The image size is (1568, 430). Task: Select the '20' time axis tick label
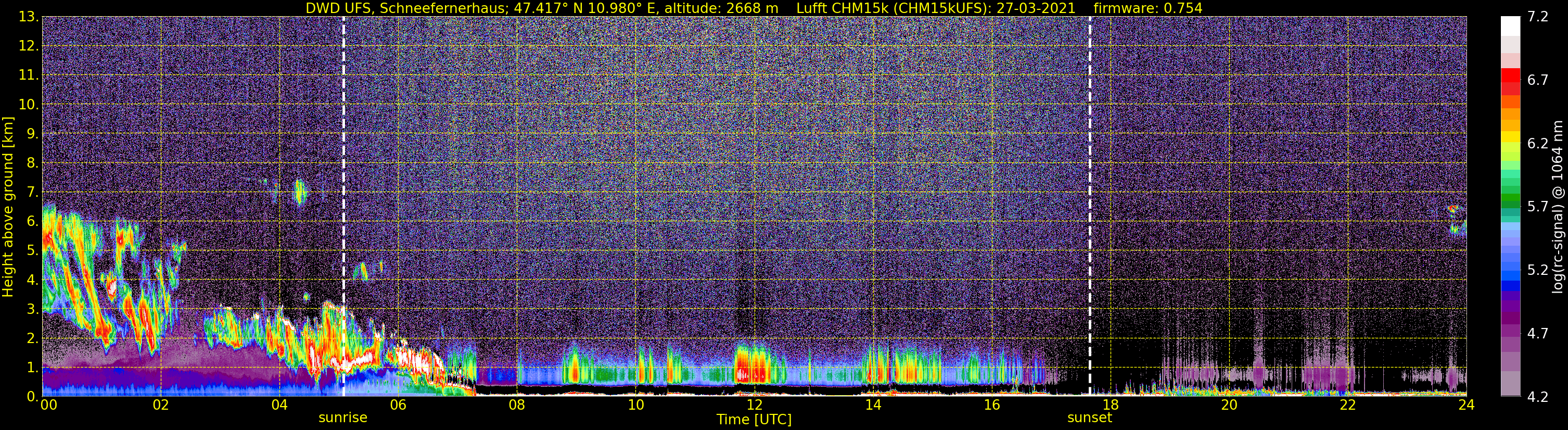tap(1229, 406)
